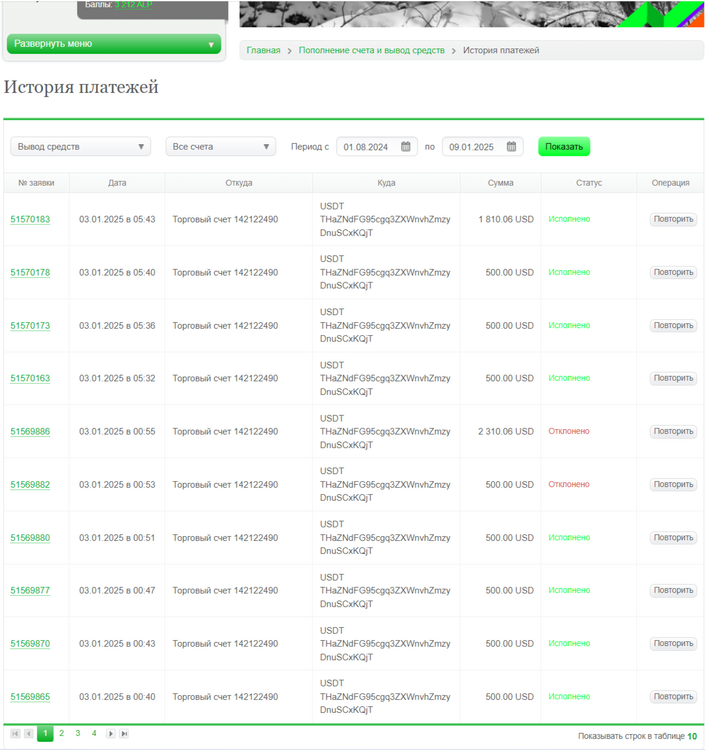Click 'Исполнено' status of request 51570183
This screenshot has height=750, width=705.
click(569, 219)
